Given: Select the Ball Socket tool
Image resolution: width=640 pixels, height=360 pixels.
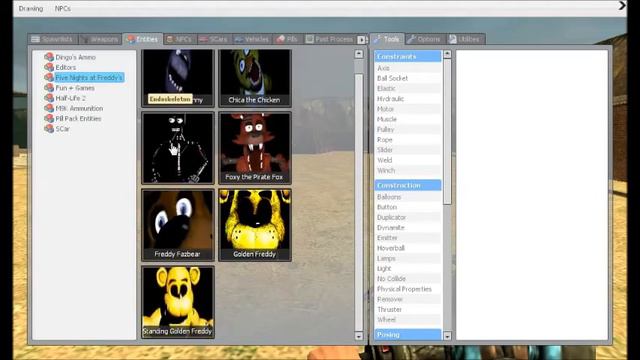Looking at the screenshot, I should (x=408, y=78).
